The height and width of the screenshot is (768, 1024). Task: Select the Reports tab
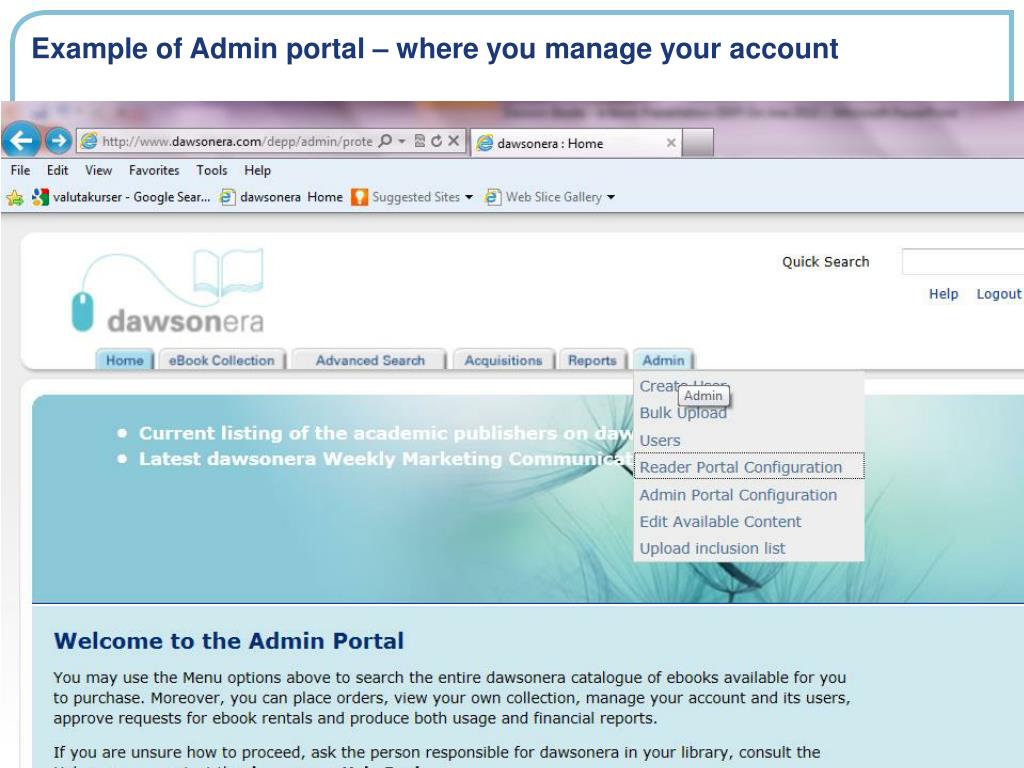[592, 360]
